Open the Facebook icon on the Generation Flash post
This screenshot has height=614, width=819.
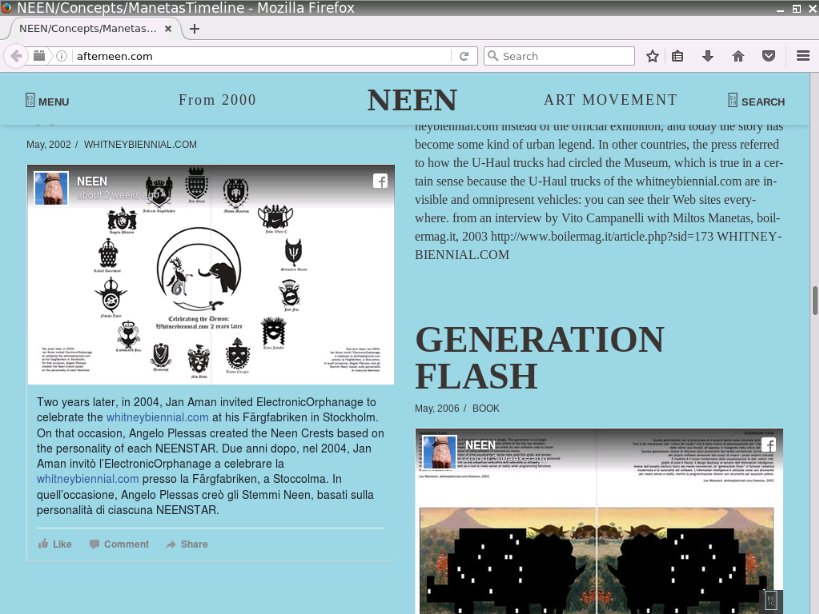pos(768,445)
